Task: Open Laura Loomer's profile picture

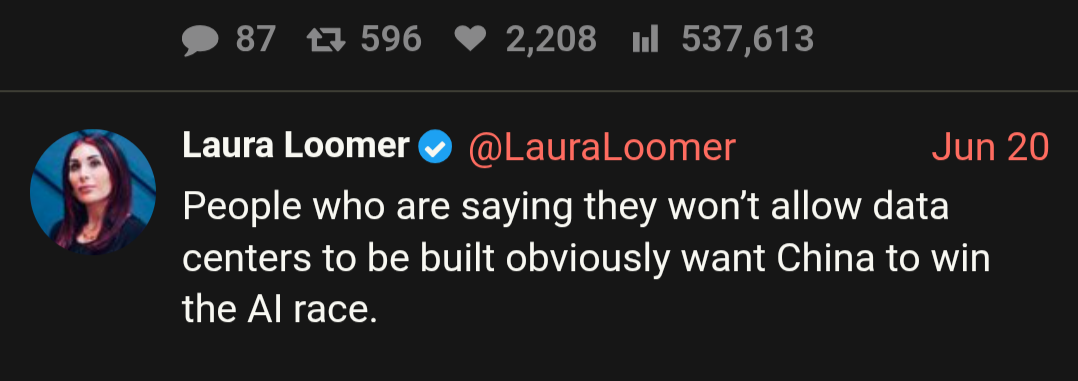Action: [x=93, y=192]
